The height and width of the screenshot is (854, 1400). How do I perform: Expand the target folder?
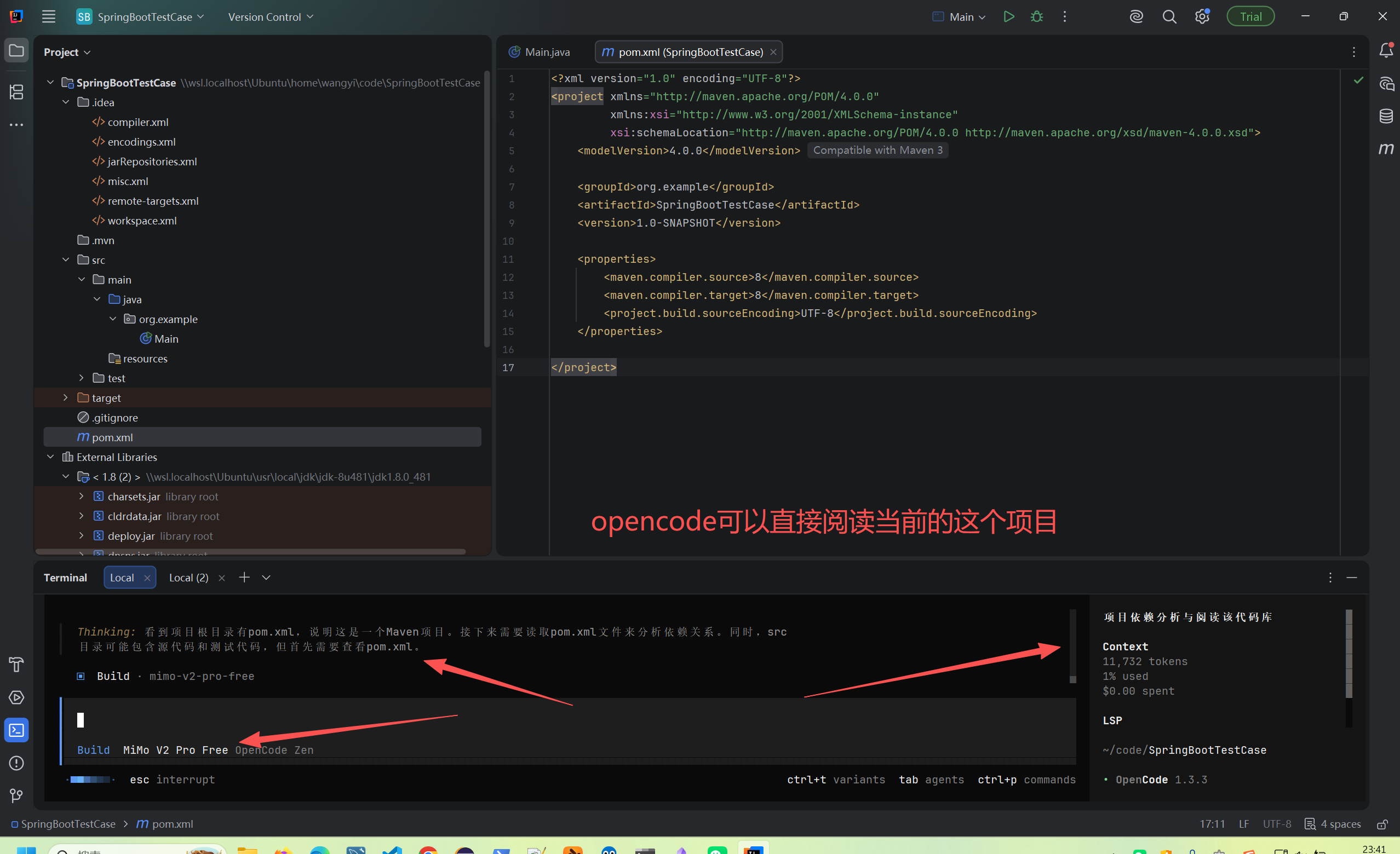[66, 397]
